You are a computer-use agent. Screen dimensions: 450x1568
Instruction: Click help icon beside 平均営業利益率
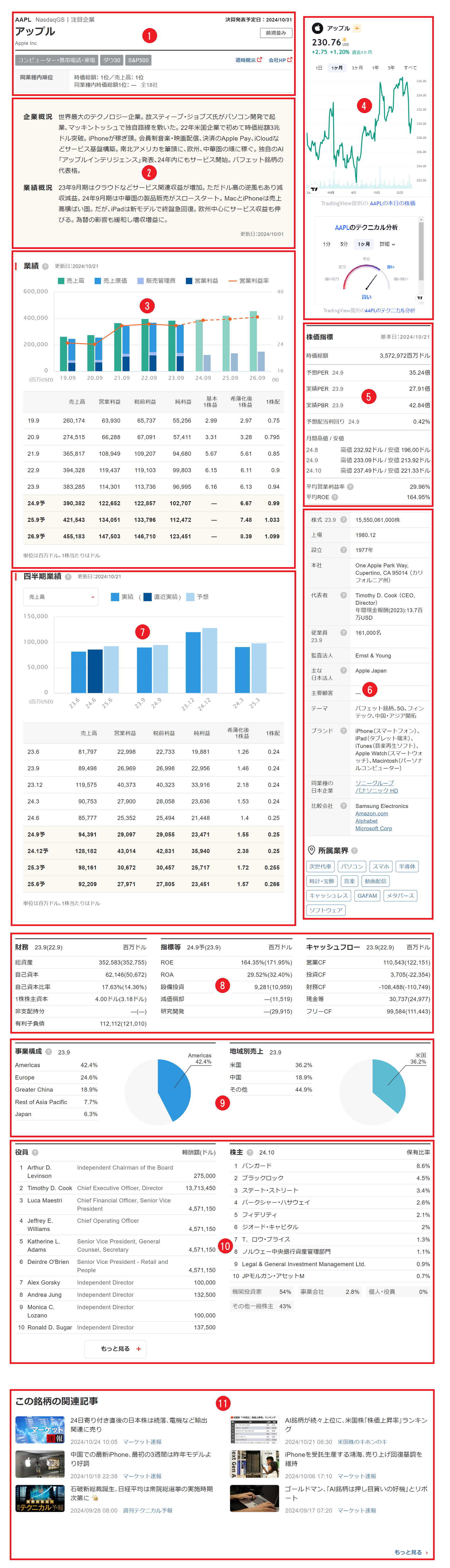coord(350,486)
